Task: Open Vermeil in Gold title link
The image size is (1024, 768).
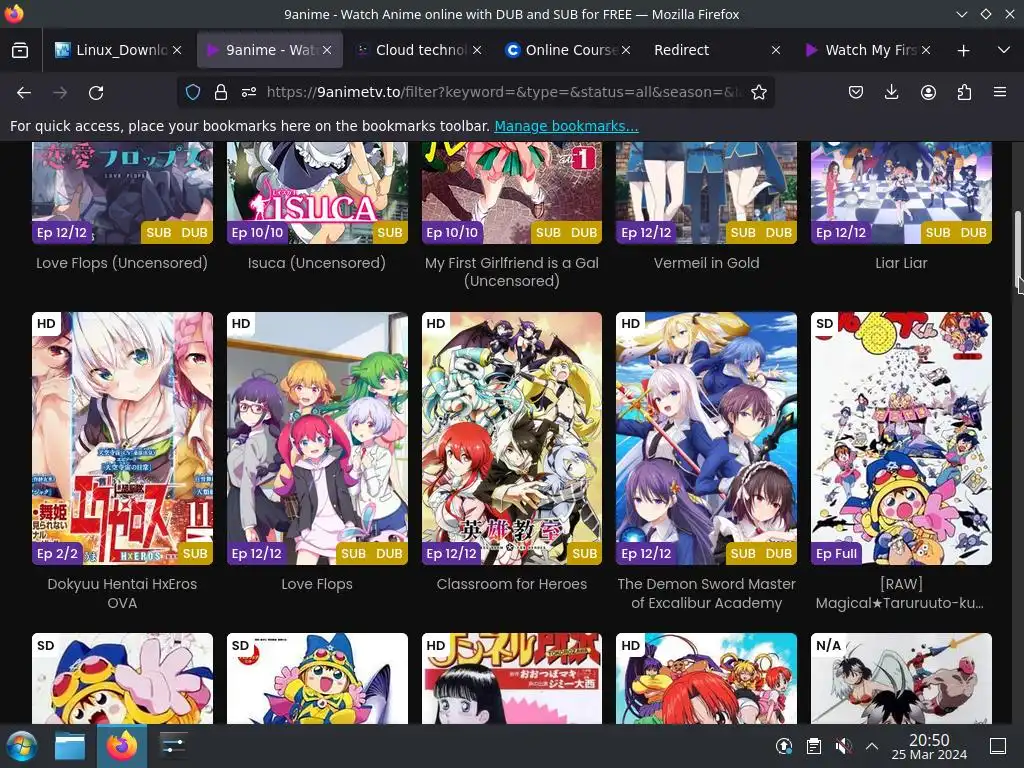Action: tap(707, 263)
